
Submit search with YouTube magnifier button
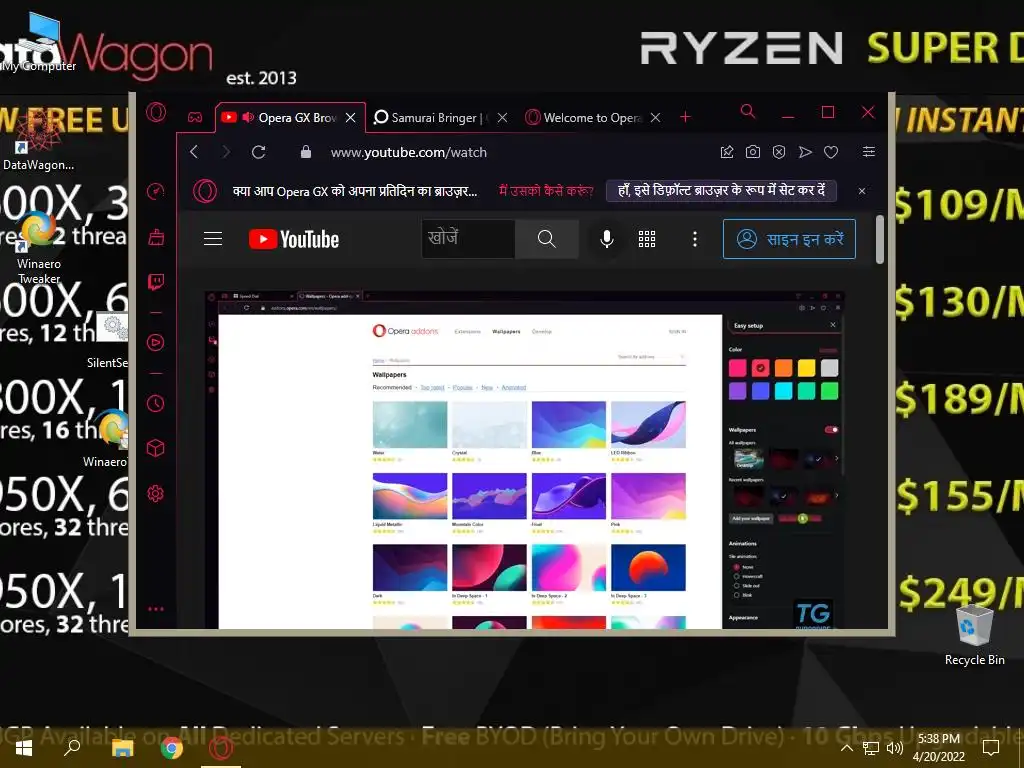coord(547,239)
